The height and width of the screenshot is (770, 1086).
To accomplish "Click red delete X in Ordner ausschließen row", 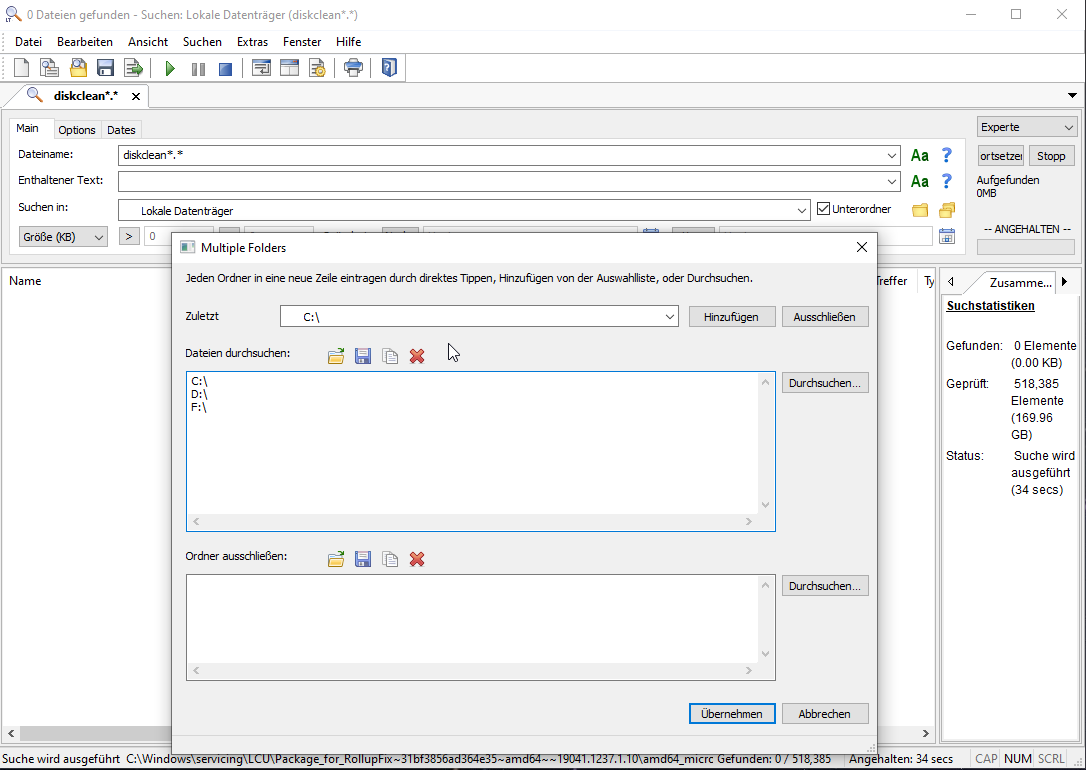I will point(417,559).
